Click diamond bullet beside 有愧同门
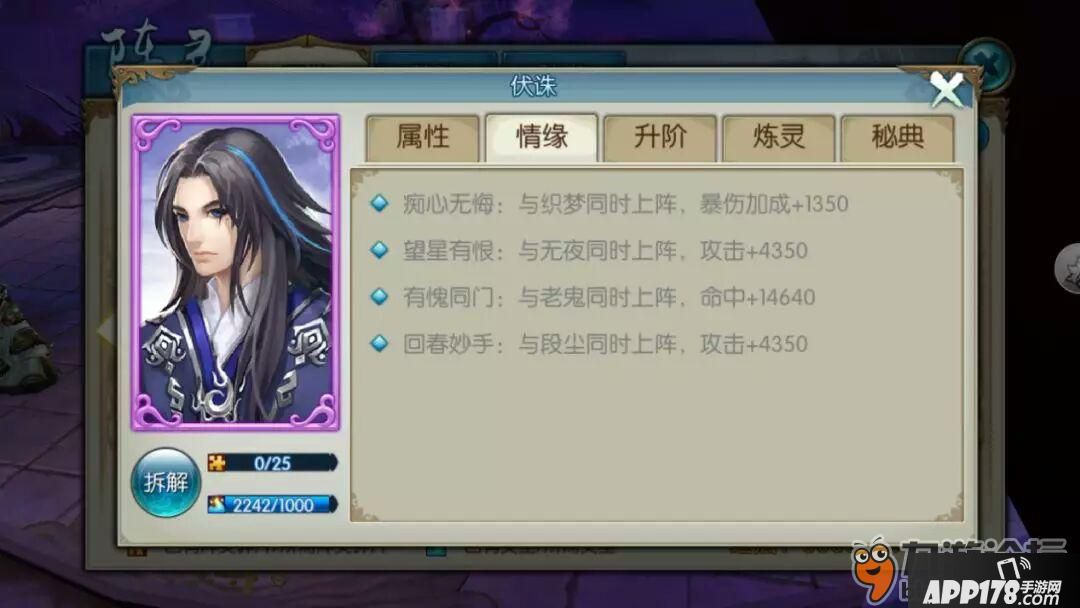 (x=380, y=297)
